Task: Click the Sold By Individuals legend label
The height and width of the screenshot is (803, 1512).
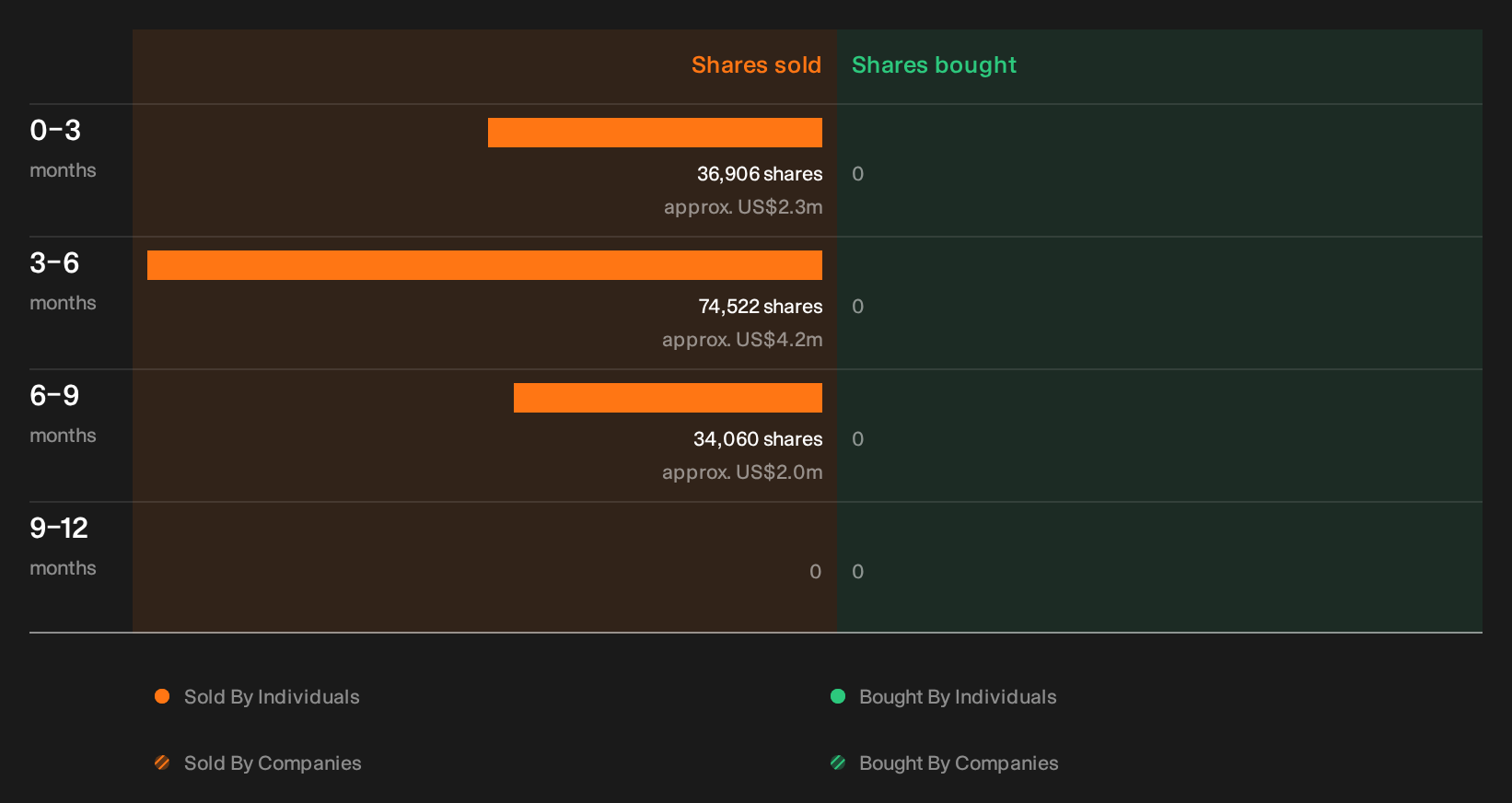Action: (272, 697)
